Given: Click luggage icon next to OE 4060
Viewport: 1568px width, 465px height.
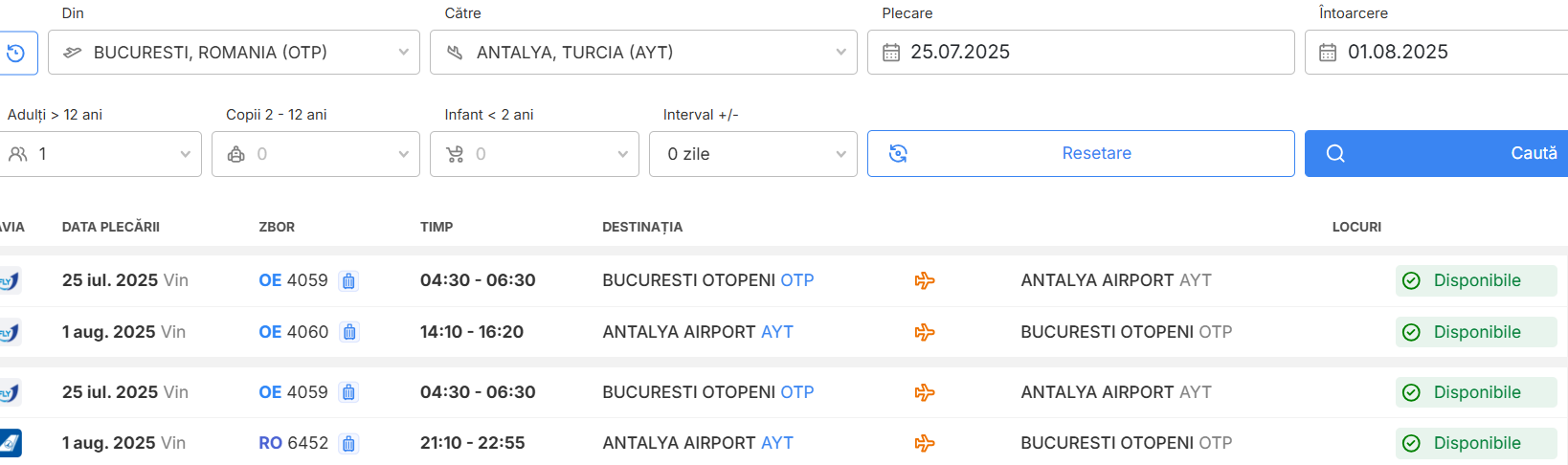Looking at the screenshot, I should click(349, 332).
